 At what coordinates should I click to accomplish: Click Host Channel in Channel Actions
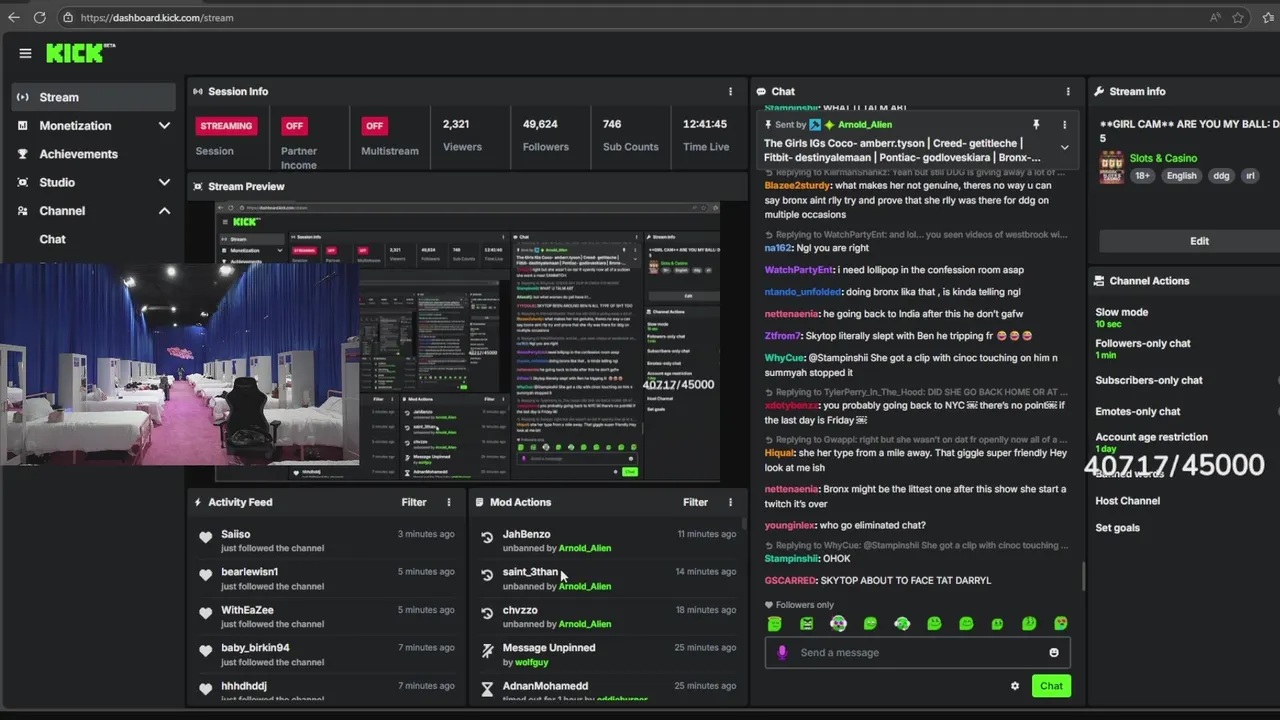tap(1128, 501)
